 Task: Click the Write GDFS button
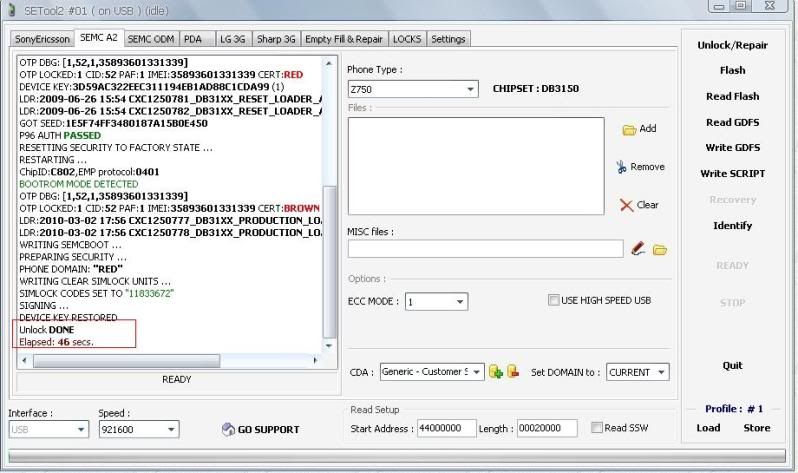pyautogui.click(x=732, y=148)
